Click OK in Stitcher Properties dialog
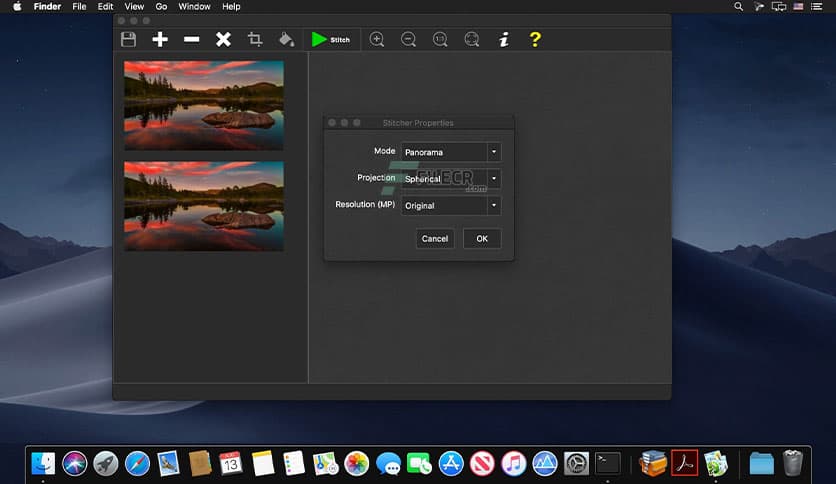The height and width of the screenshot is (484, 836). [x=482, y=239]
